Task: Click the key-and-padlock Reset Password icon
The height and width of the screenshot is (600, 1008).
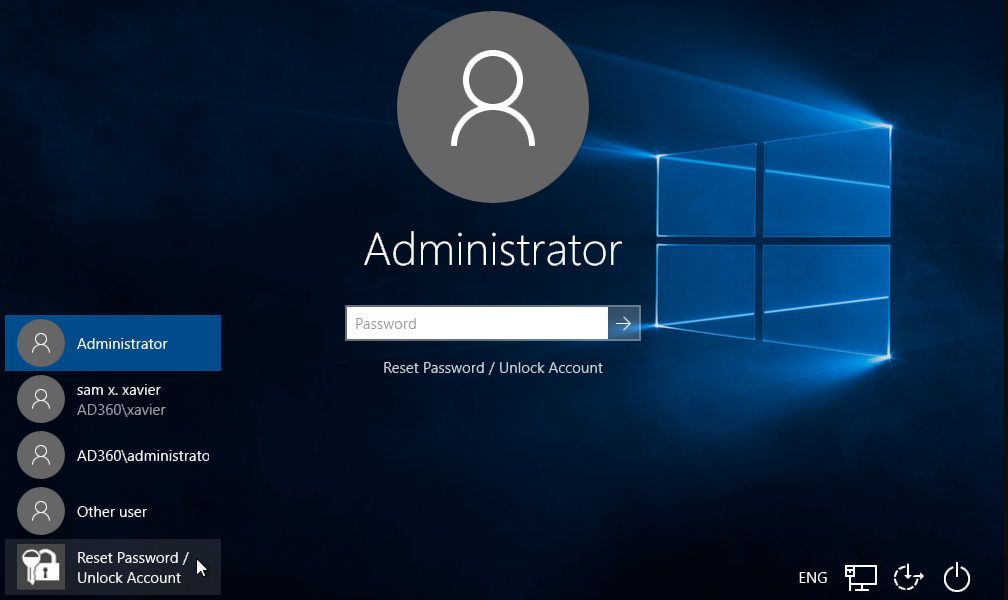Action: [40, 566]
